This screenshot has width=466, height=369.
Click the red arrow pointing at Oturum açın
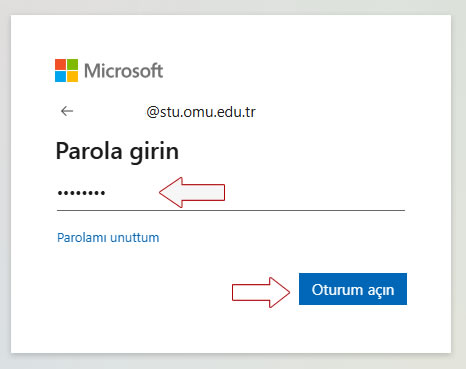[261, 292]
